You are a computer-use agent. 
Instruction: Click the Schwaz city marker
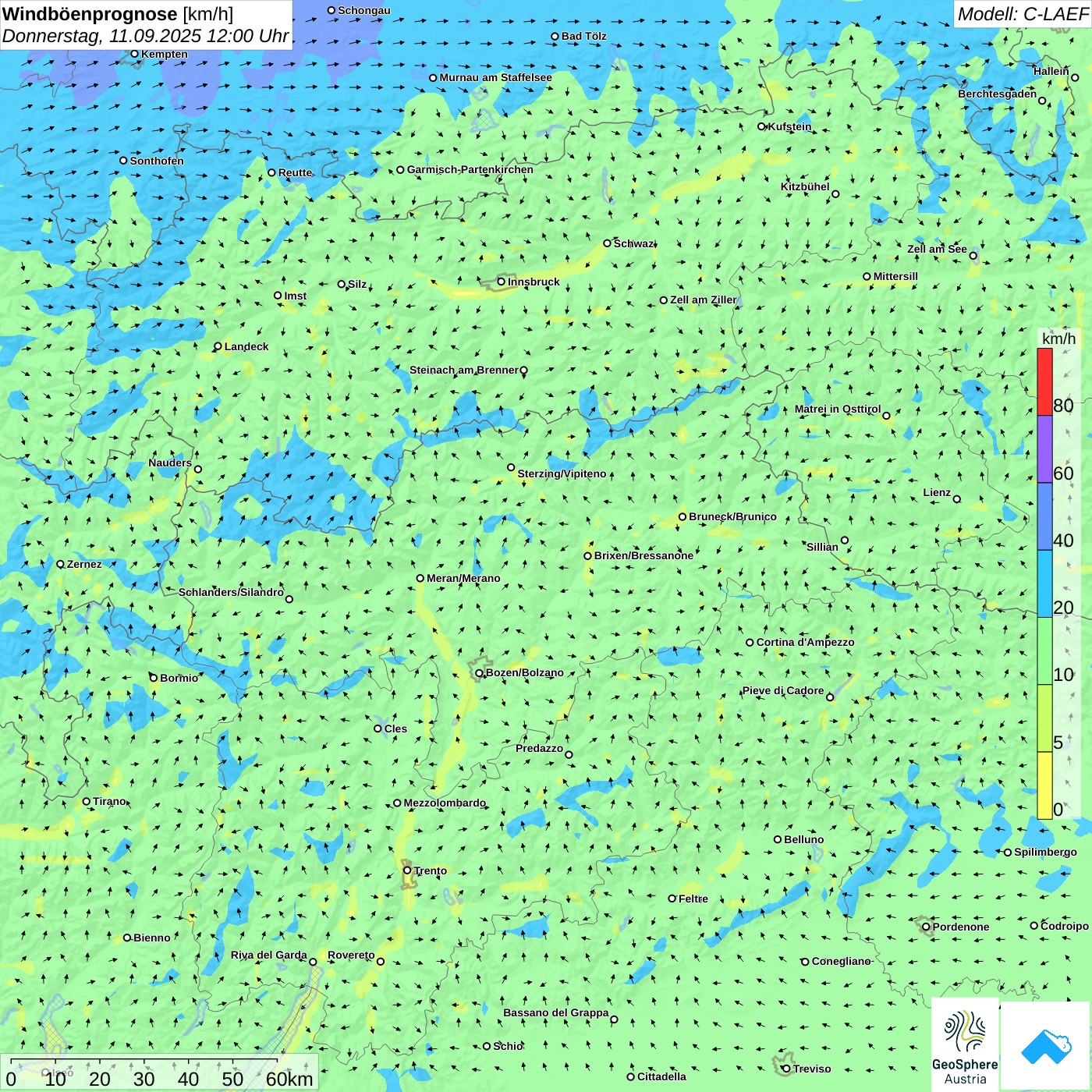click(x=608, y=243)
